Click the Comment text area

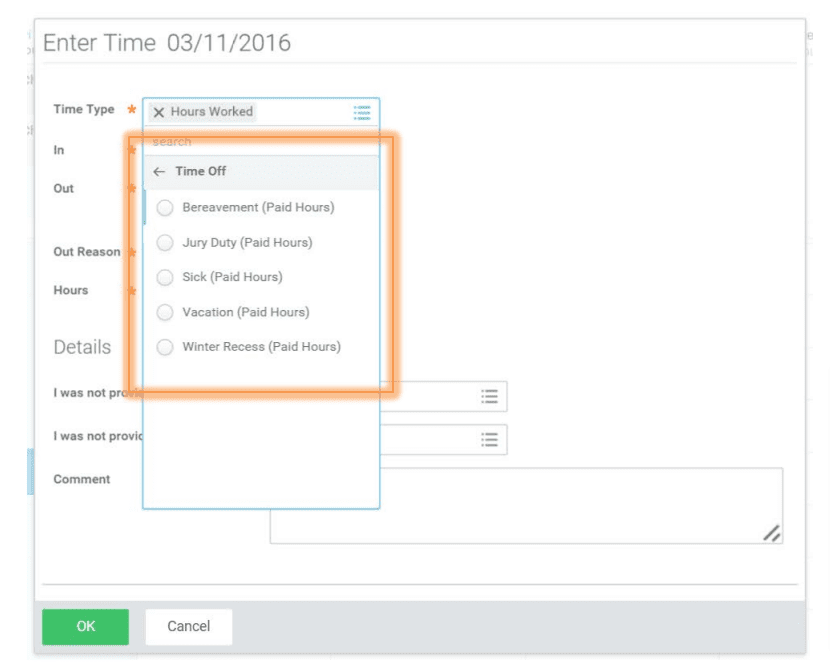coord(526,505)
